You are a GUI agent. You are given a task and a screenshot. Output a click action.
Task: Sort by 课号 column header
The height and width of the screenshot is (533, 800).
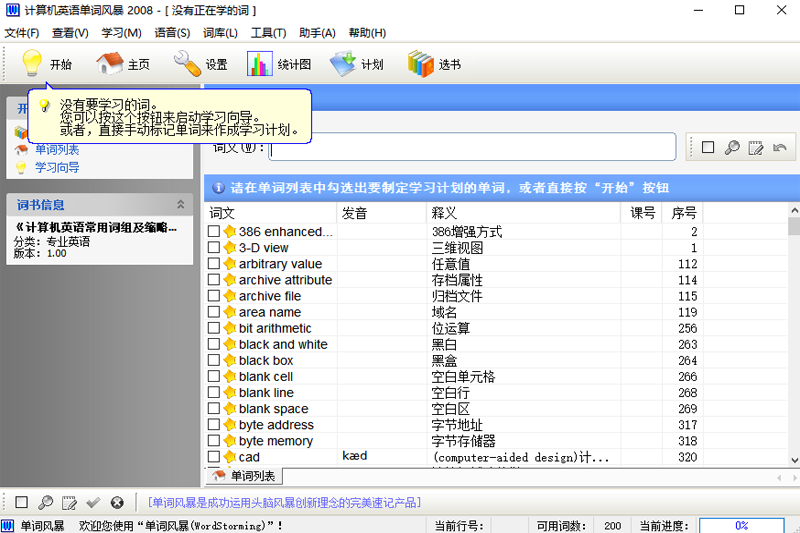coord(641,213)
